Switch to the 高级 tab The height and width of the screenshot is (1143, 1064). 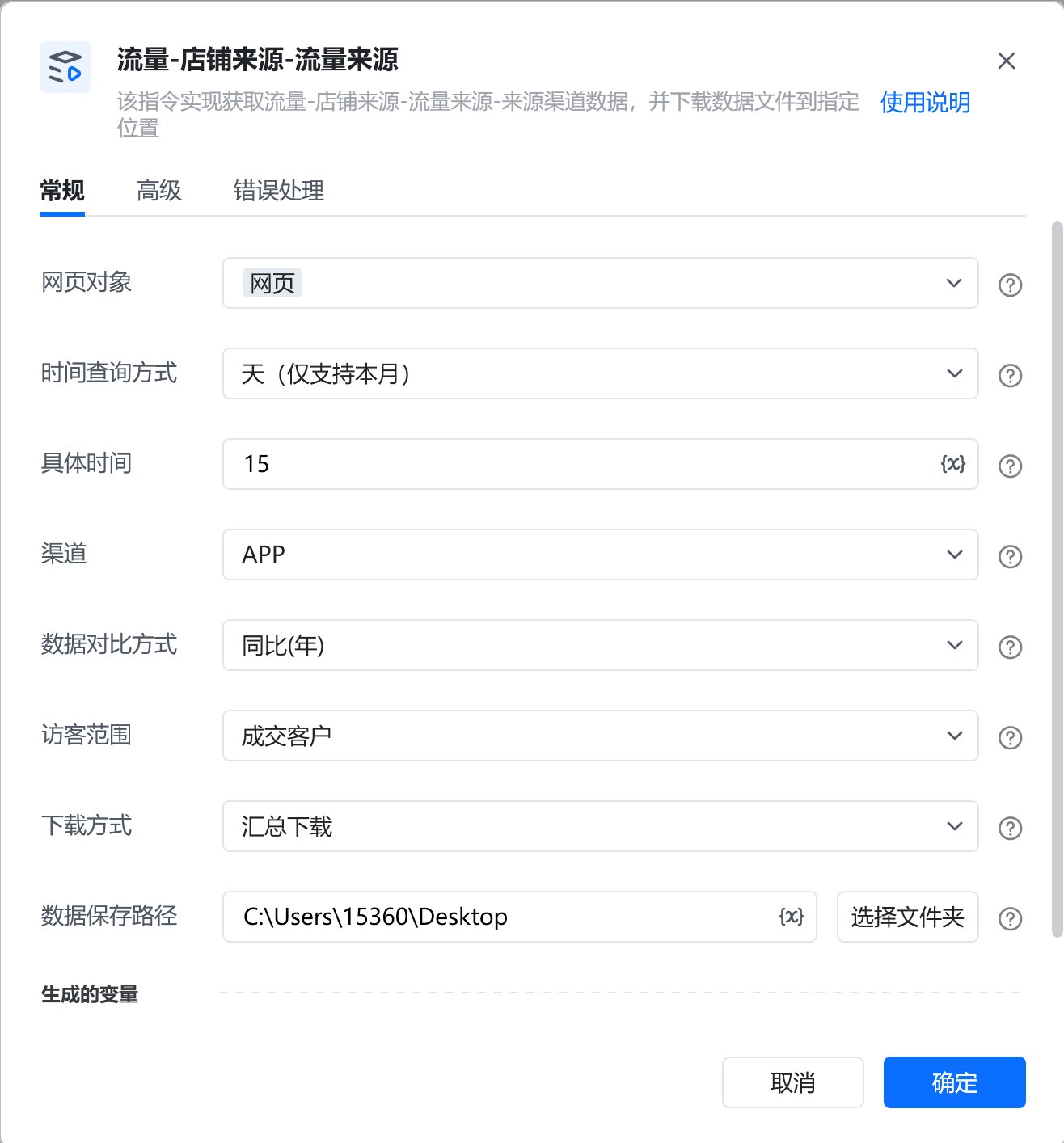tap(159, 191)
